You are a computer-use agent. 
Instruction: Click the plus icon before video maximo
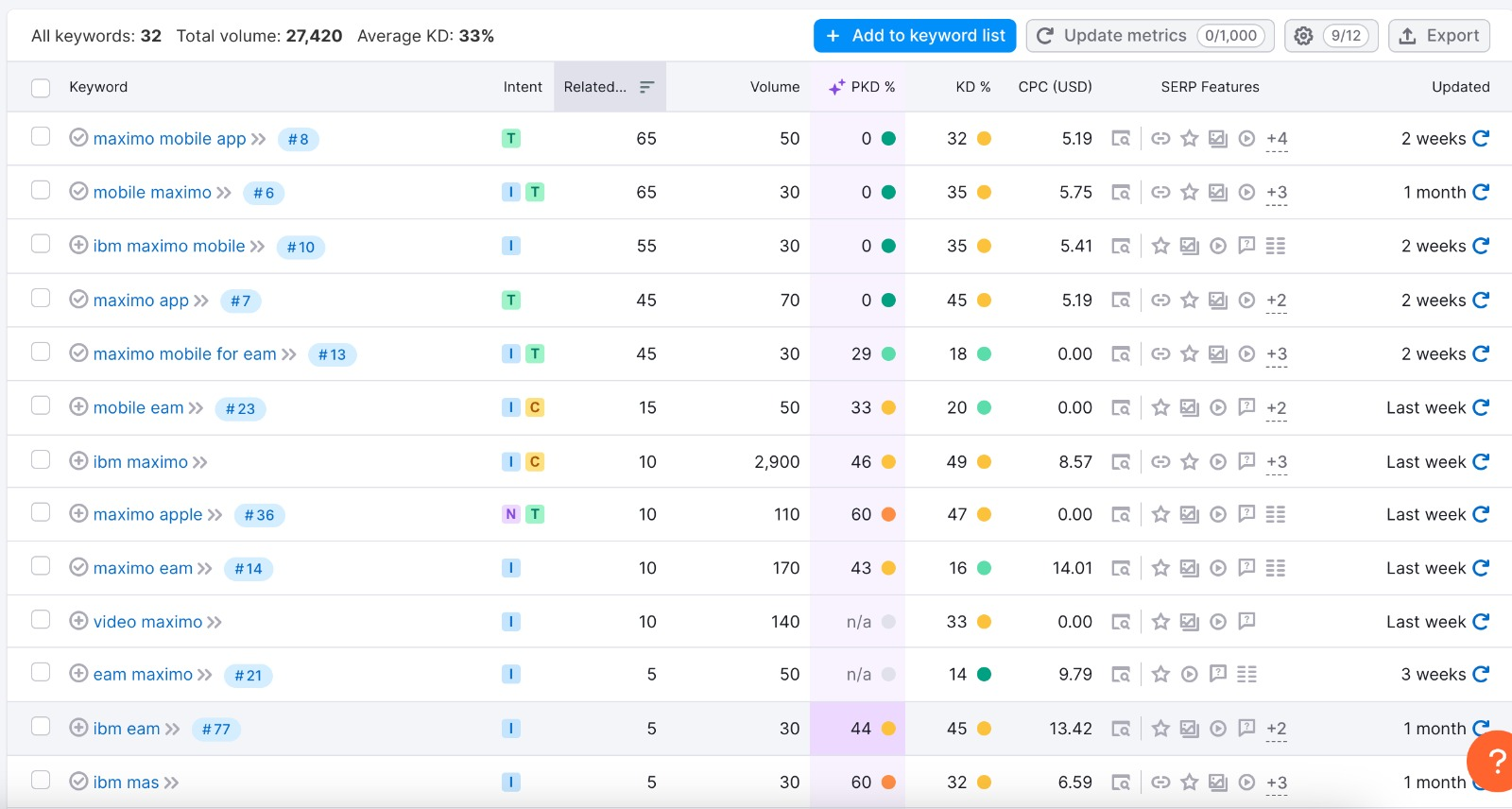point(79,621)
